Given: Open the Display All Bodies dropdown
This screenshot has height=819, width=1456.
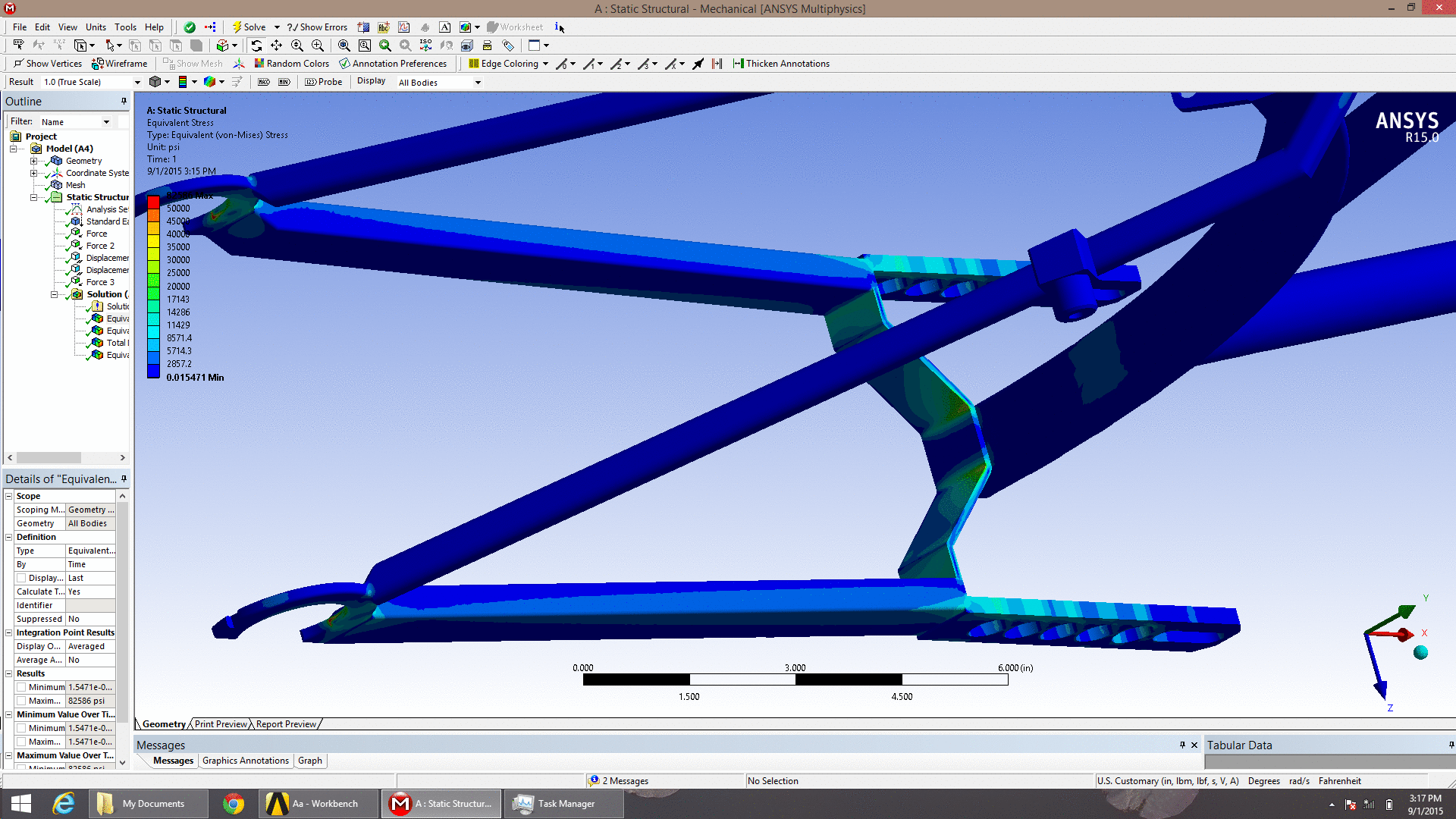Looking at the screenshot, I should coord(478,83).
